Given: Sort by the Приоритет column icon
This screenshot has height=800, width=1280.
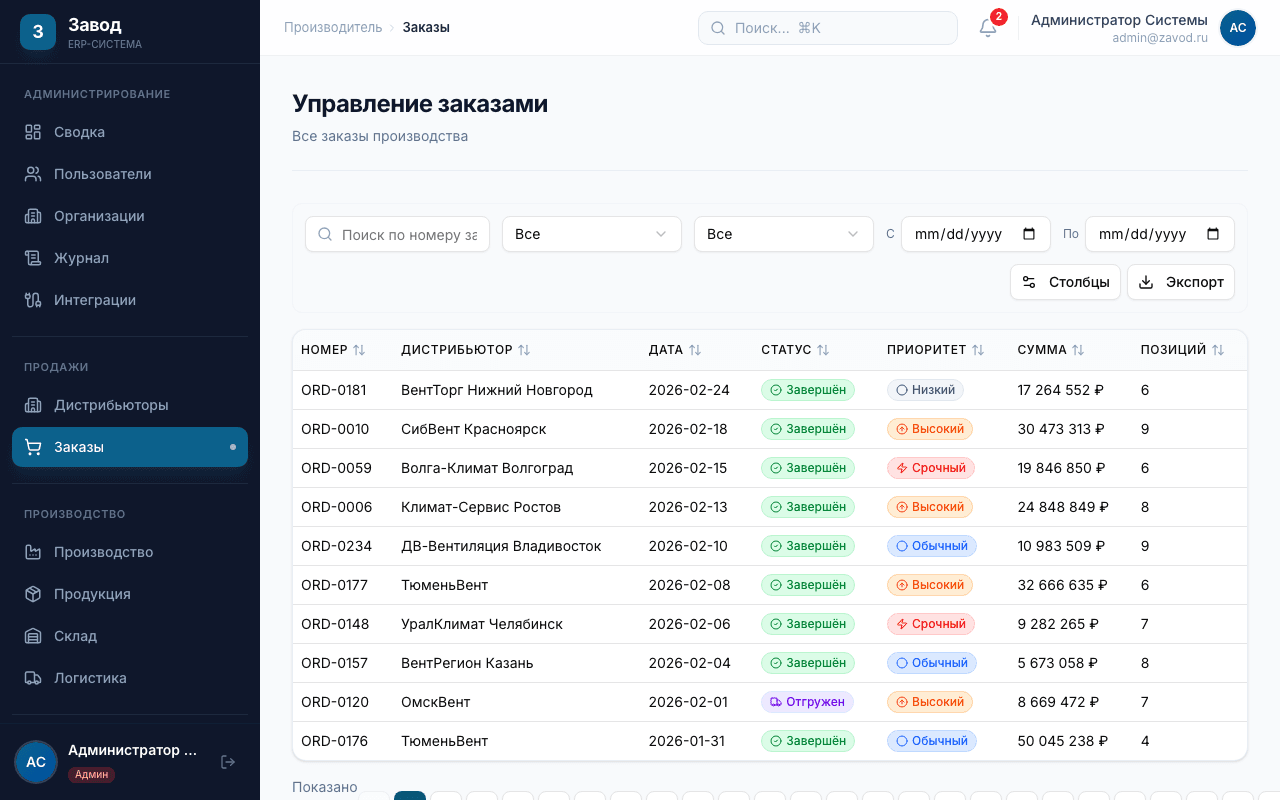Looking at the screenshot, I should (978, 350).
